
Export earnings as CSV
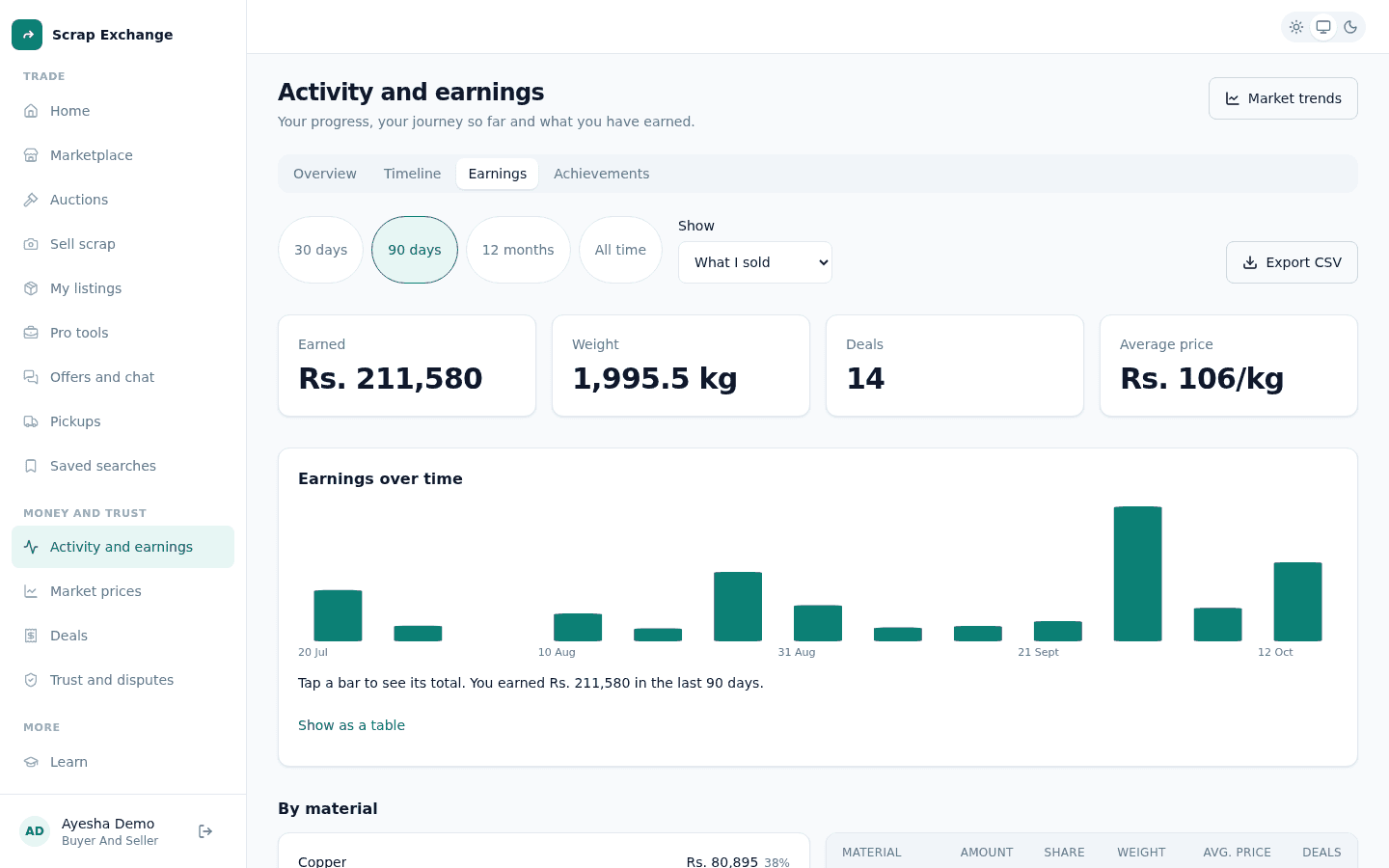[x=1292, y=262]
